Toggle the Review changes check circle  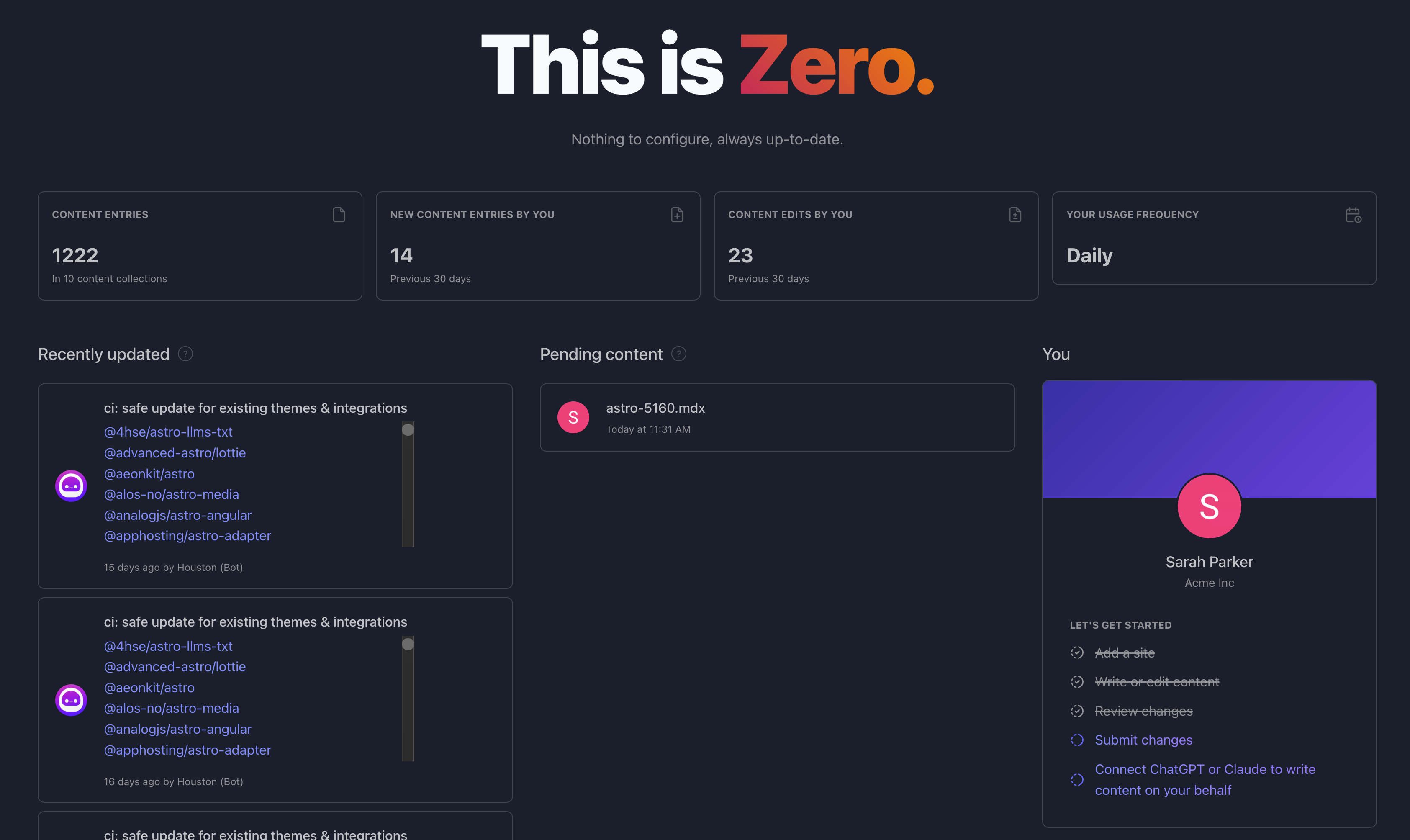pyautogui.click(x=1077, y=711)
